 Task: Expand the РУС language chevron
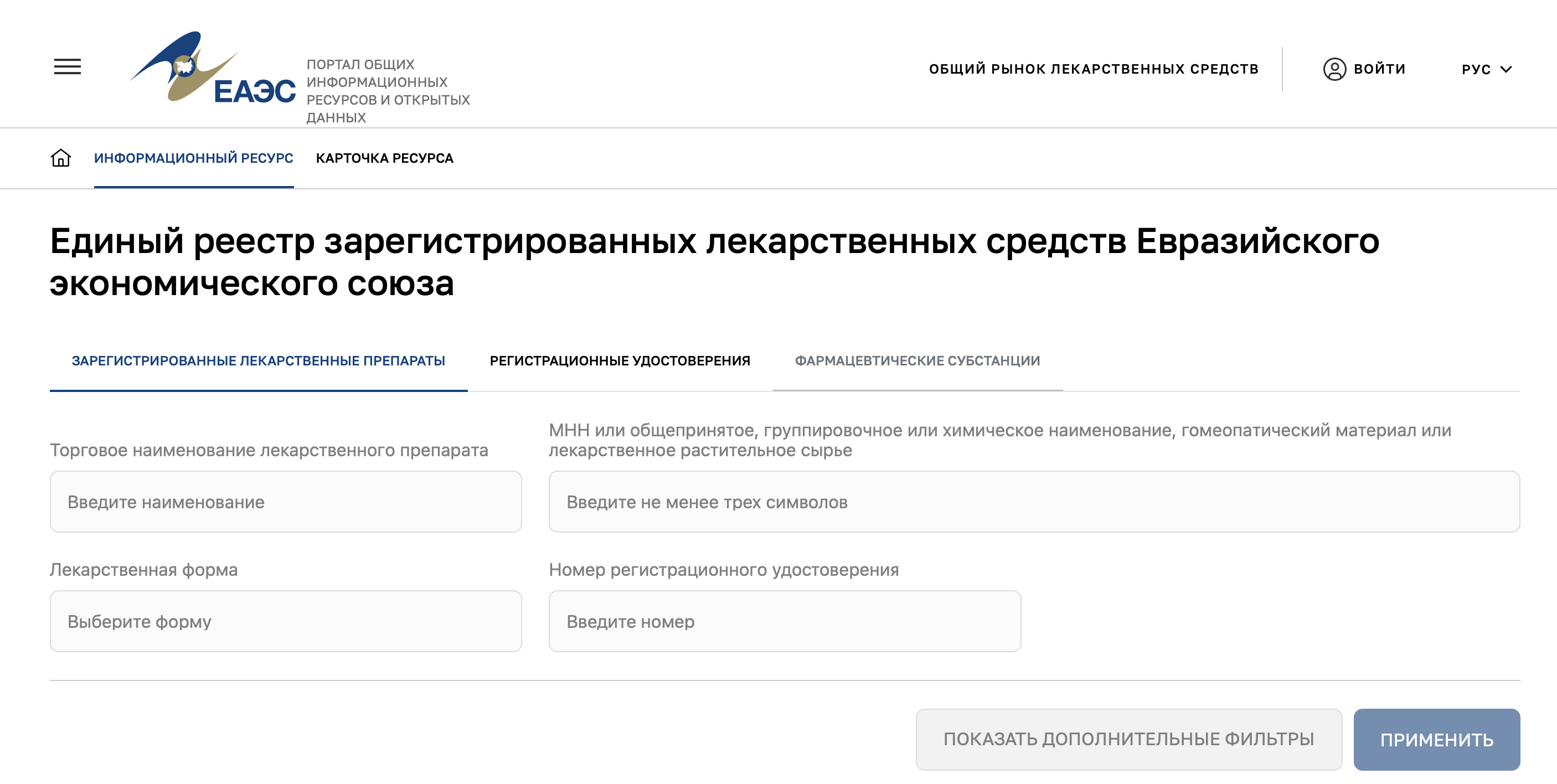(1506, 70)
